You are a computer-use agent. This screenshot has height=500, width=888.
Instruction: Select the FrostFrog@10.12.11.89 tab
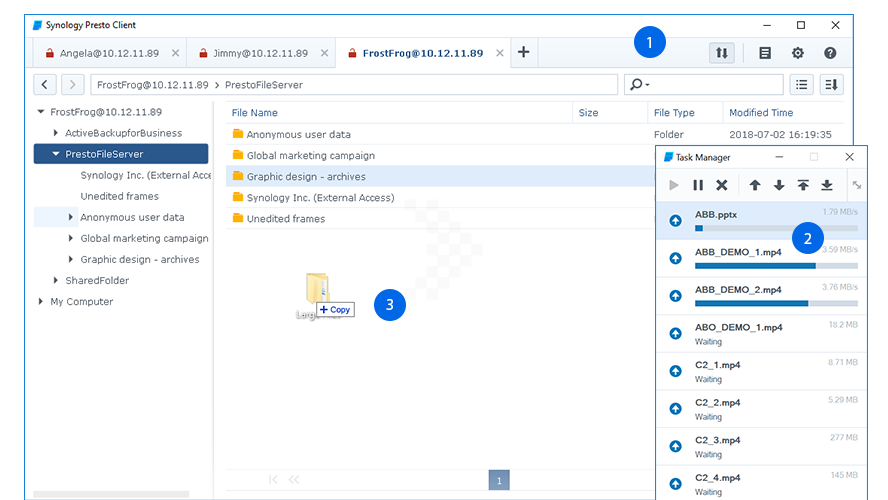(422, 53)
